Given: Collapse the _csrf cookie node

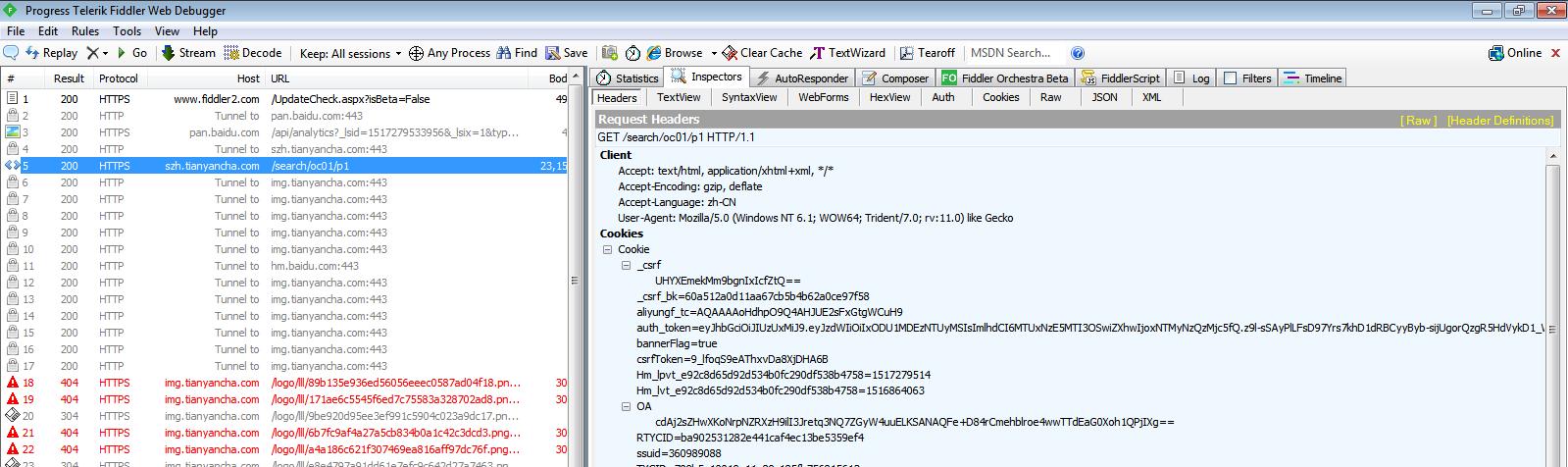Looking at the screenshot, I should 627,266.
